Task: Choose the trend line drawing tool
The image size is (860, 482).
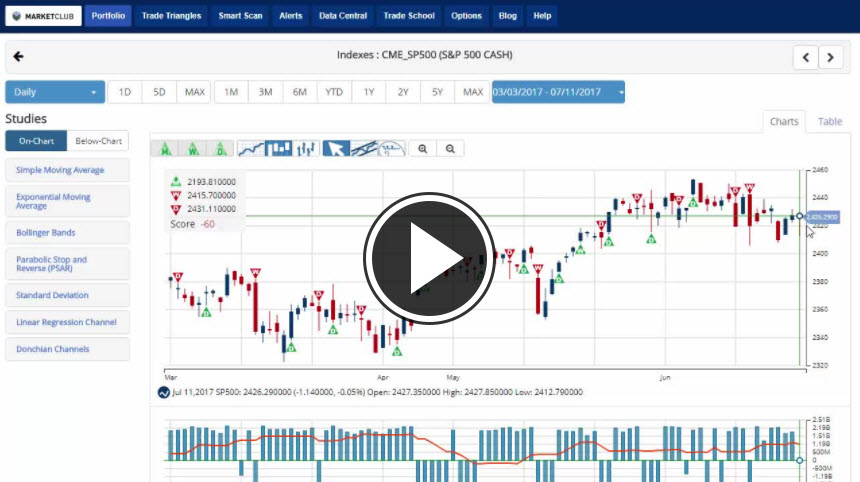Action: 364,148
